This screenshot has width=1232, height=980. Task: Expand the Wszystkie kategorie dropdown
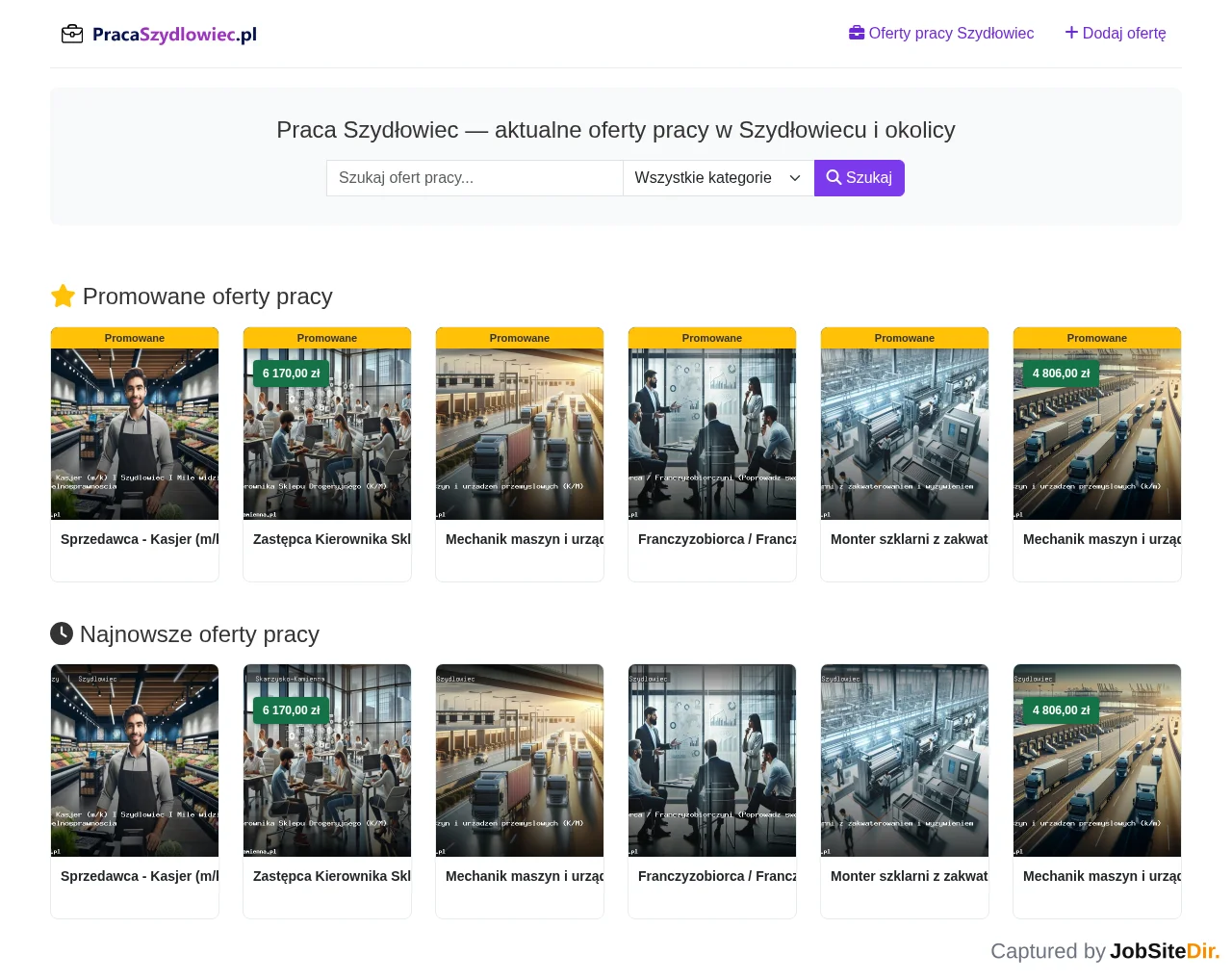point(718,178)
